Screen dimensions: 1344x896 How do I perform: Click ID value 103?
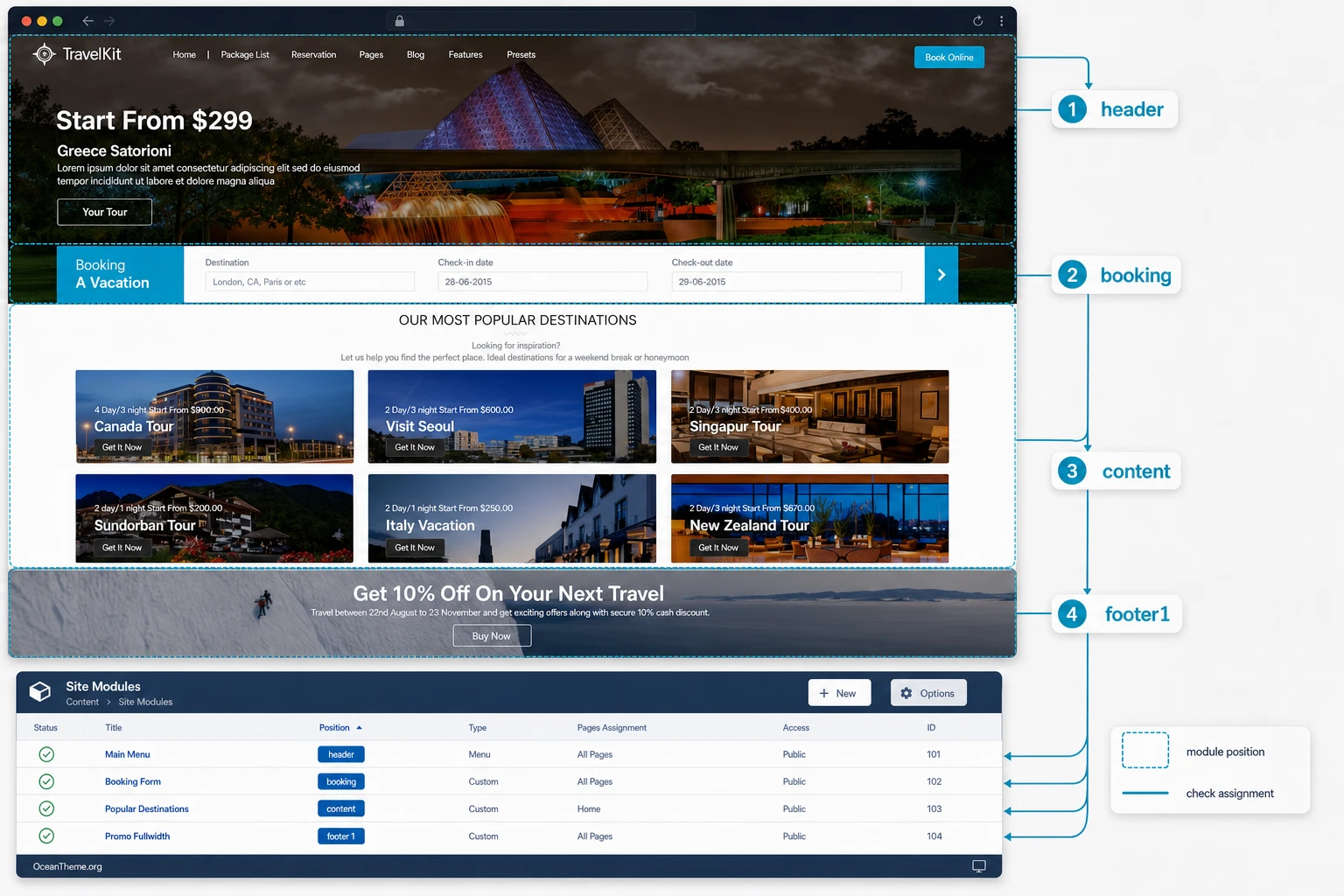coord(934,808)
